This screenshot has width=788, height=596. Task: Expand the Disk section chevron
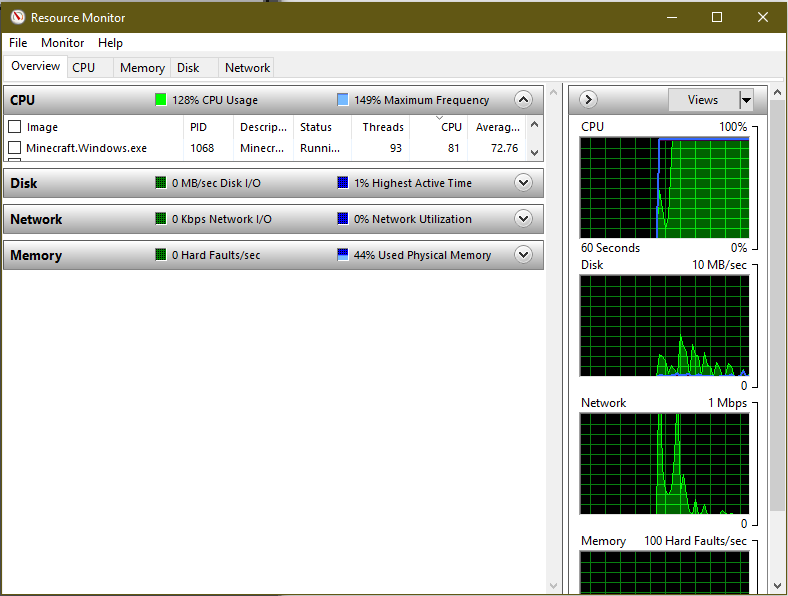pos(522,183)
